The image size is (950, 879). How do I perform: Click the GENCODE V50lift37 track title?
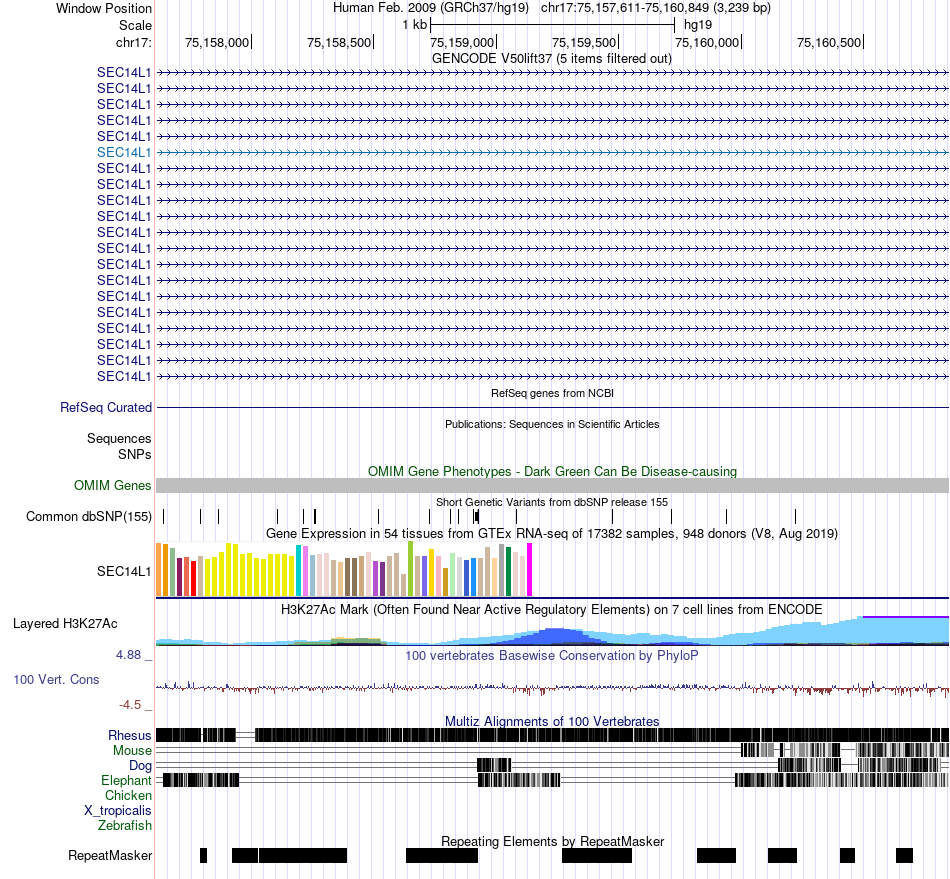[552, 59]
